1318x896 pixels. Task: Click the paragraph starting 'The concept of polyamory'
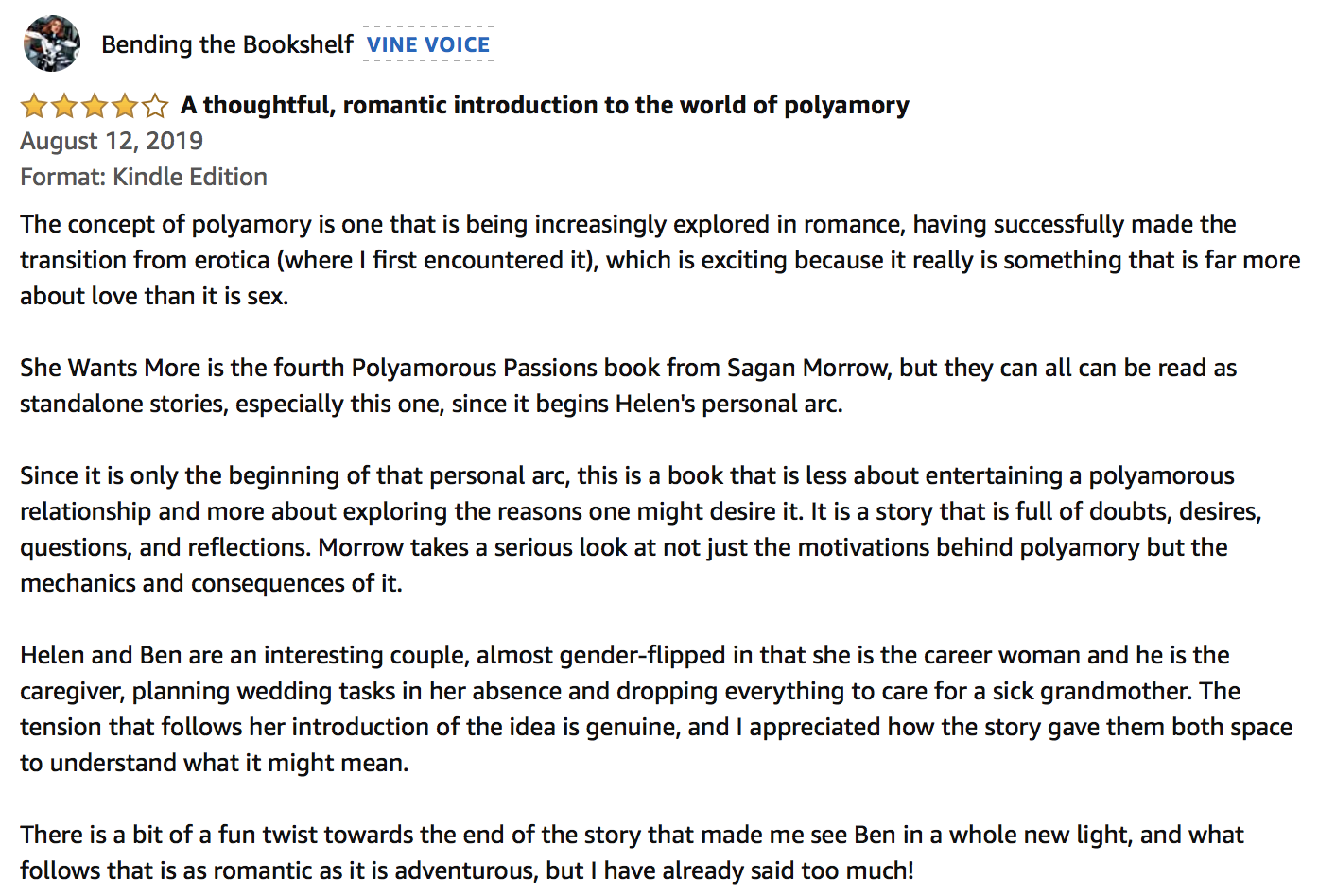[x=660, y=260]
